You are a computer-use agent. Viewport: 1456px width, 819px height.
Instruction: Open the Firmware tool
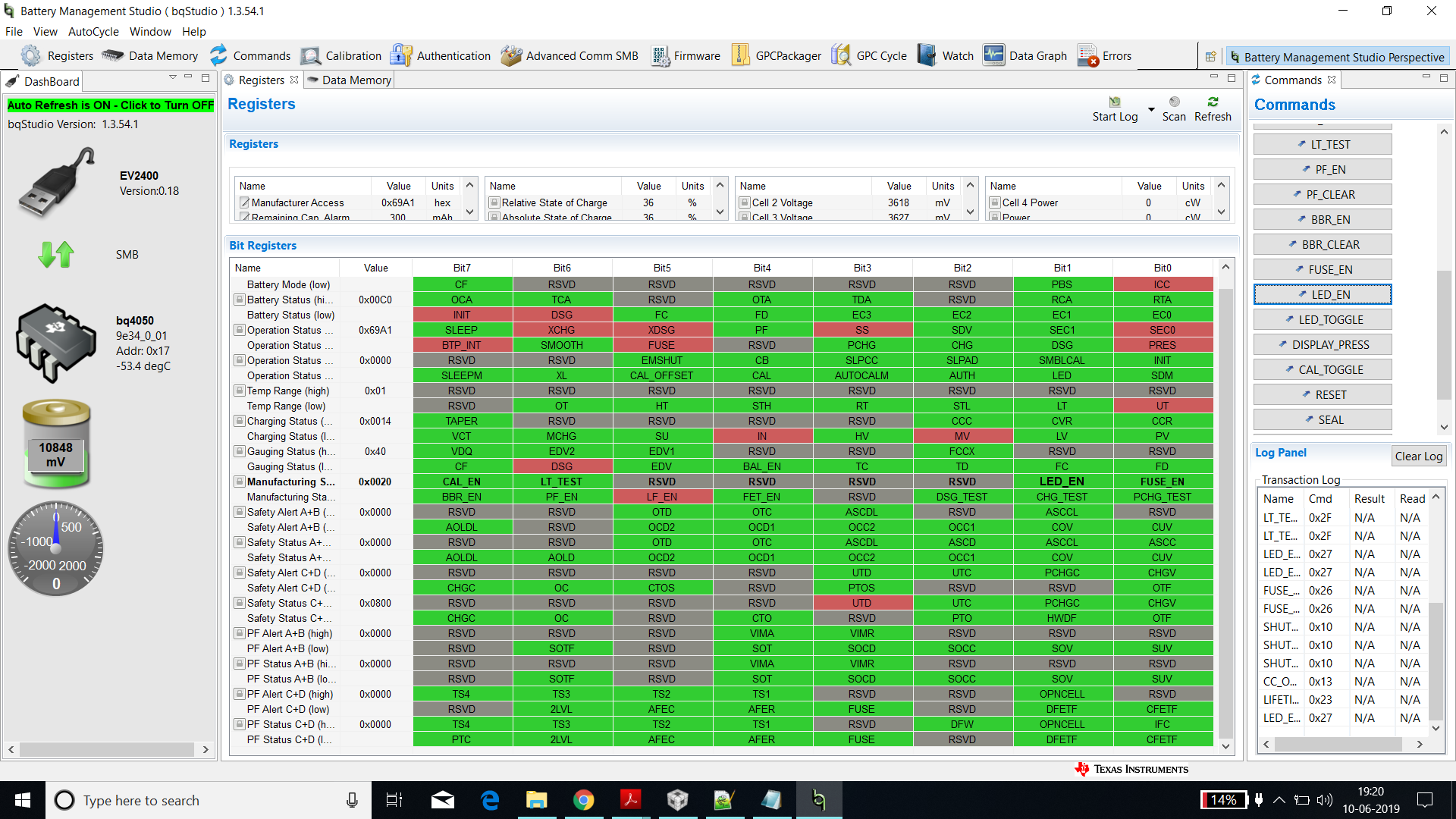pos(686,56)
